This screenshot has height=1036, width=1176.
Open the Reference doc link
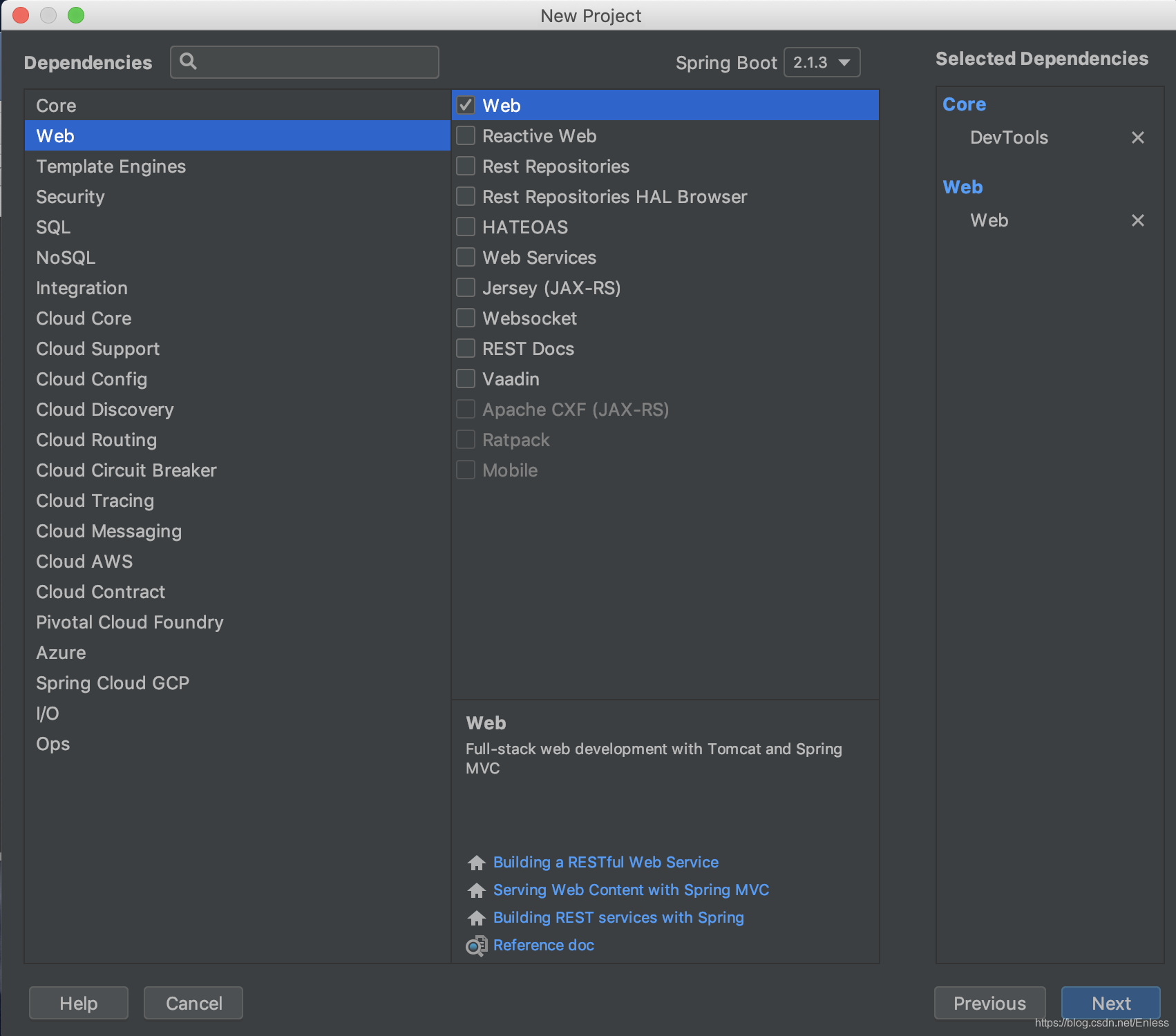[x=544, y=945]
